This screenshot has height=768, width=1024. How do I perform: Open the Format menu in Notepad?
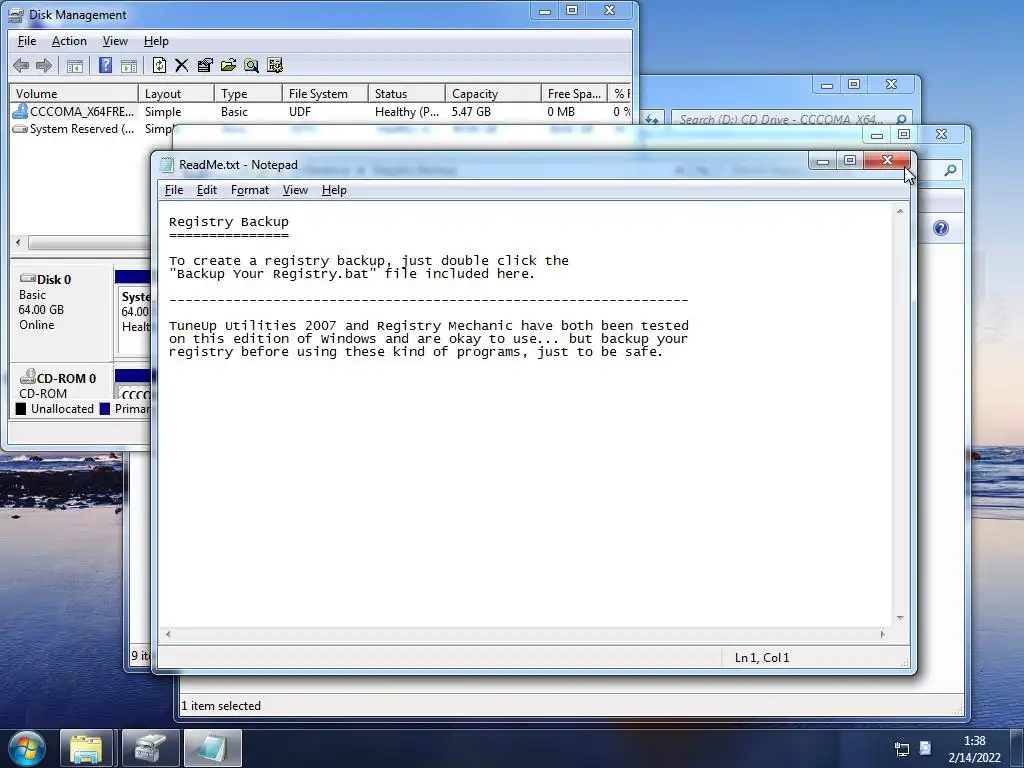tap(249, 190)
